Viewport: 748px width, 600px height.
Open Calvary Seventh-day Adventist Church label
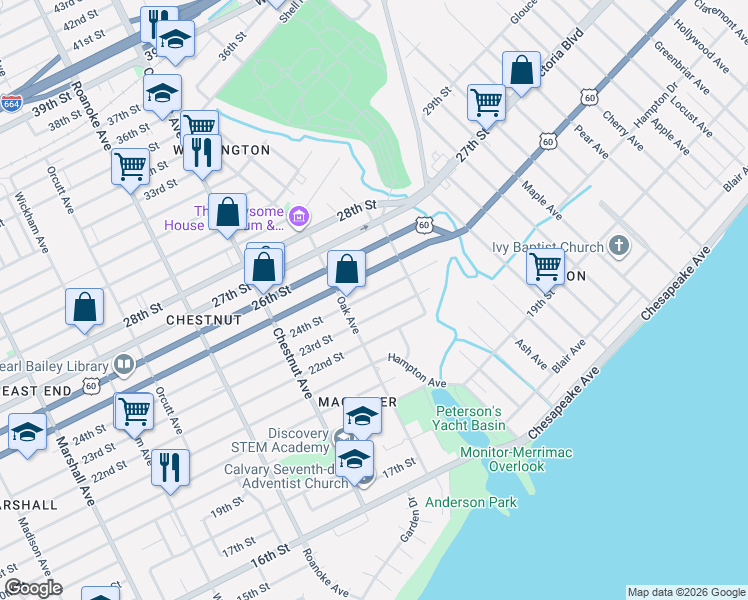click(x=286, y=476)
